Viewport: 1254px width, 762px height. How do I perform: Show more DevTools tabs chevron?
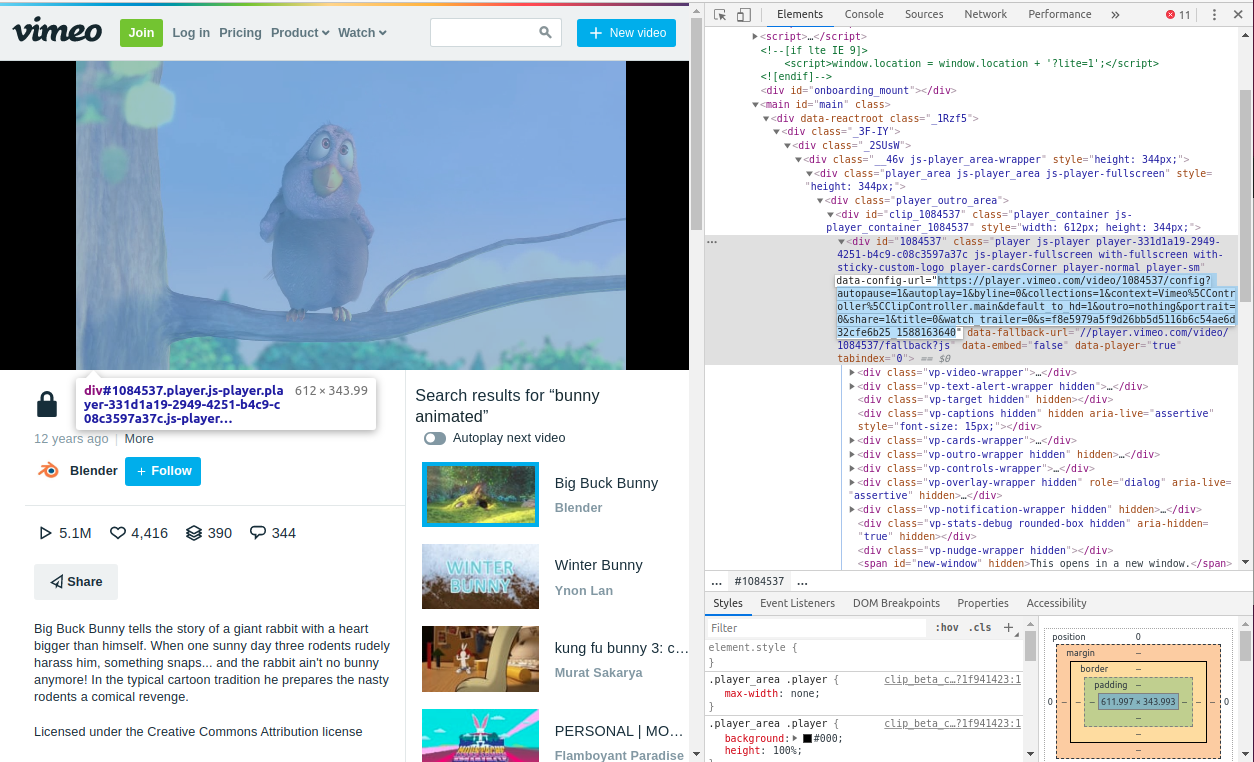[x=1115, y=15]
